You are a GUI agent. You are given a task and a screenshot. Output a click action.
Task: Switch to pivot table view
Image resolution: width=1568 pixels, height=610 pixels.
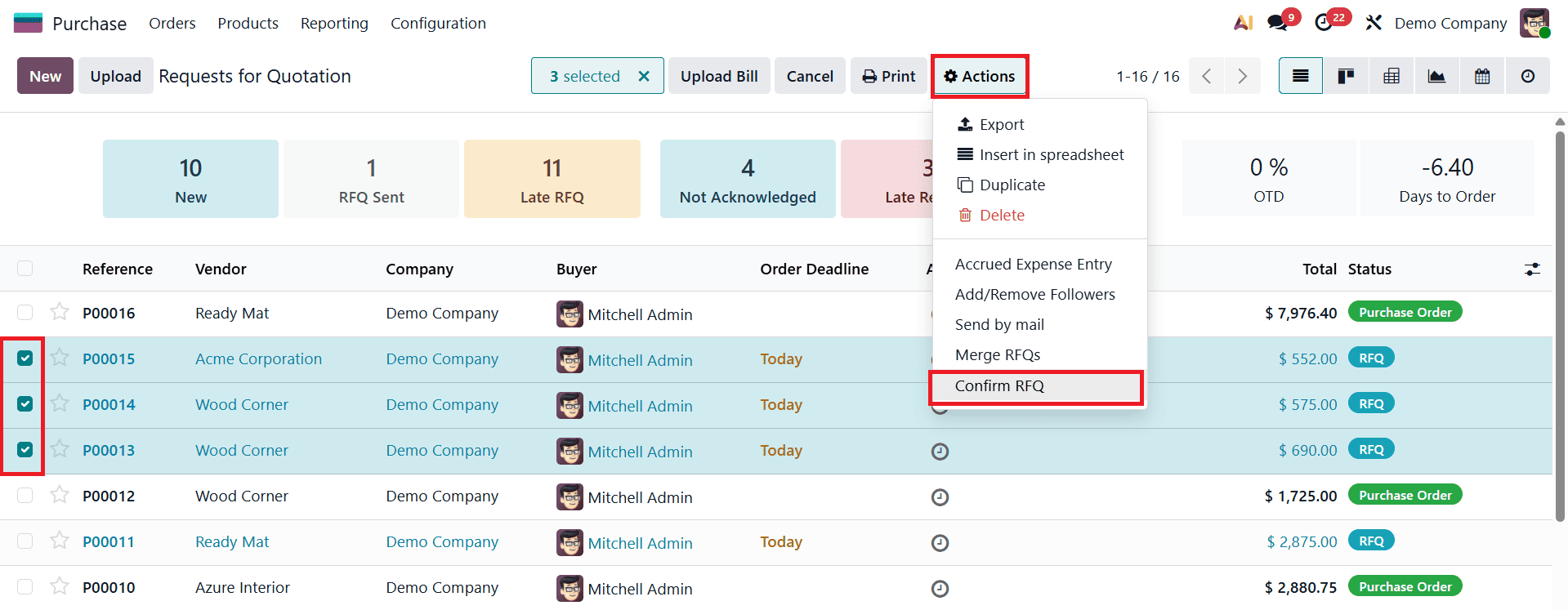[x=1392, y=76]
